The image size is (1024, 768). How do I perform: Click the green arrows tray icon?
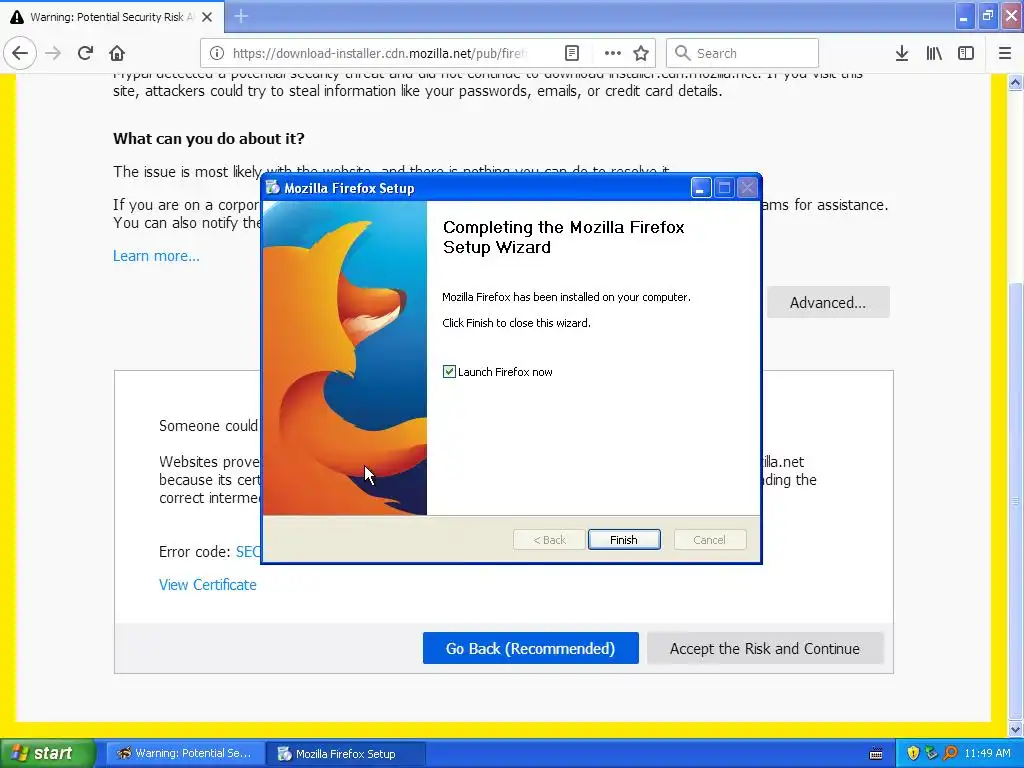click(x=931, y=753)
